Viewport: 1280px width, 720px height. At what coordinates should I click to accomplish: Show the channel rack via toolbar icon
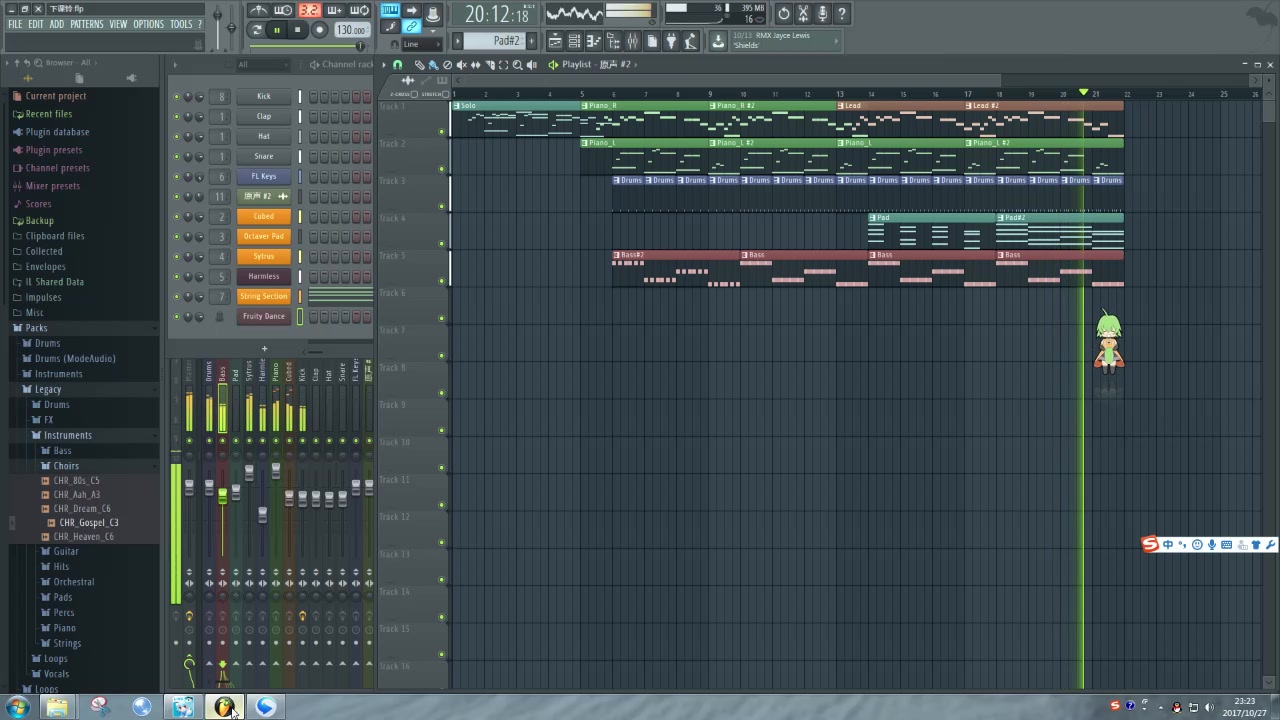[574, 40]
